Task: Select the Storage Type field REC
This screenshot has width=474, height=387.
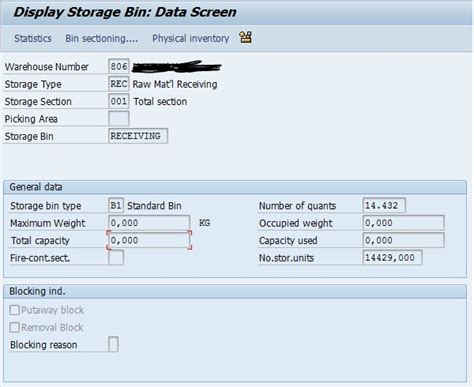Action: (x=119, y=84)
